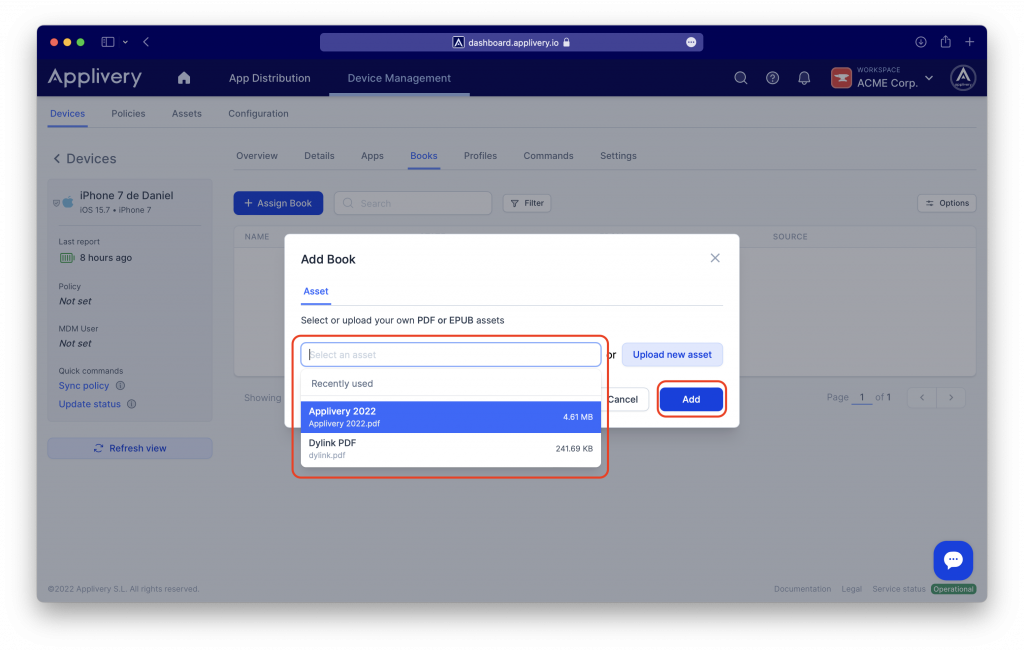
Task: Open the Filter button
Action: (x=527, y=203)
